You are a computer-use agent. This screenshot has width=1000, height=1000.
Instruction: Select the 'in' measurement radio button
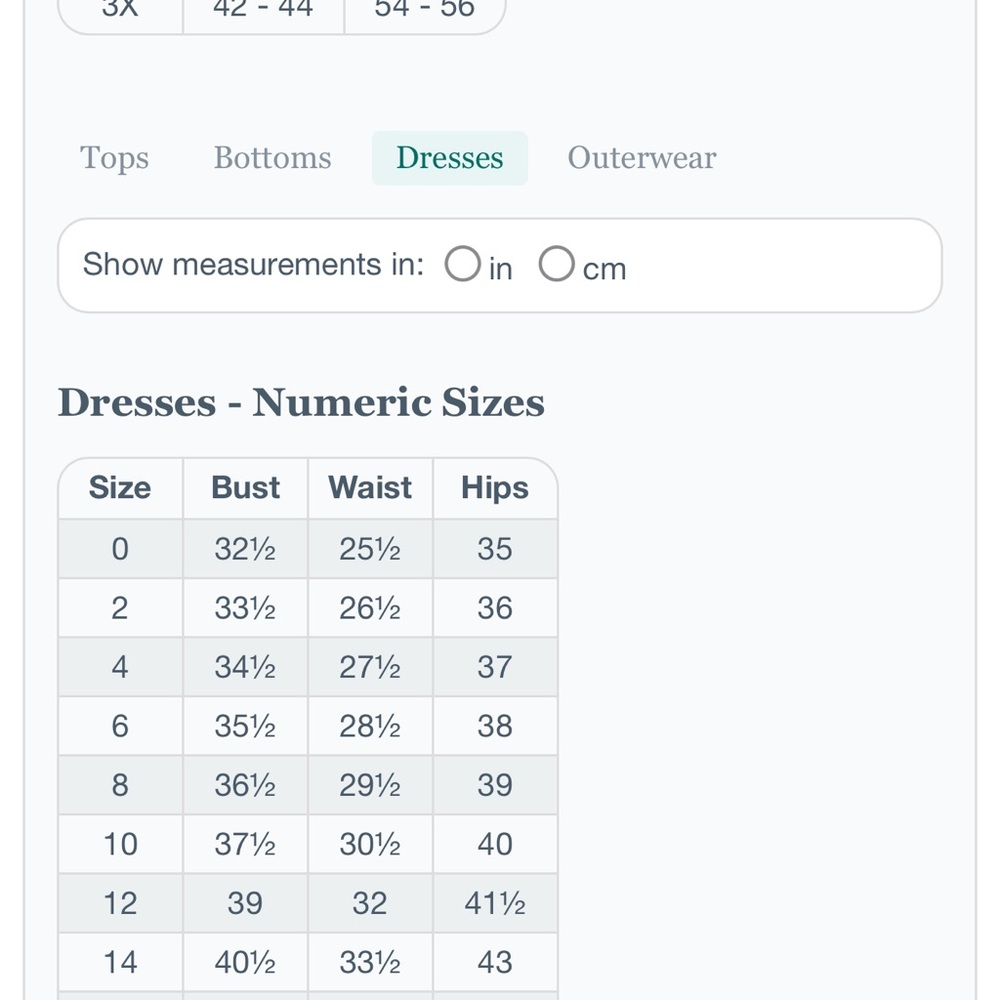point(462,264)
